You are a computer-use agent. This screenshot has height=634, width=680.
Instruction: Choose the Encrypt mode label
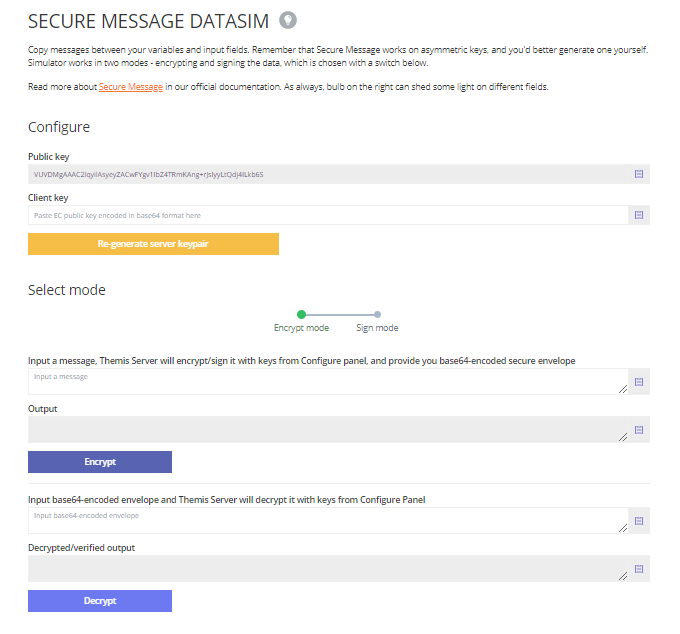pos(301,328)
